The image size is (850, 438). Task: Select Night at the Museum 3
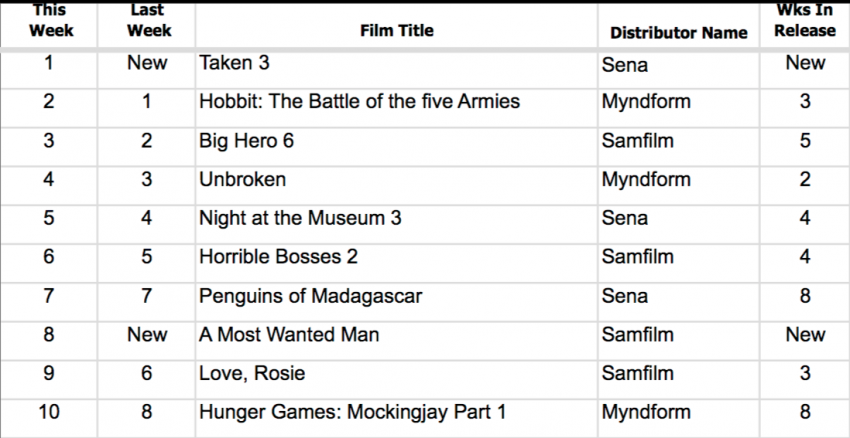pos(300,218)
